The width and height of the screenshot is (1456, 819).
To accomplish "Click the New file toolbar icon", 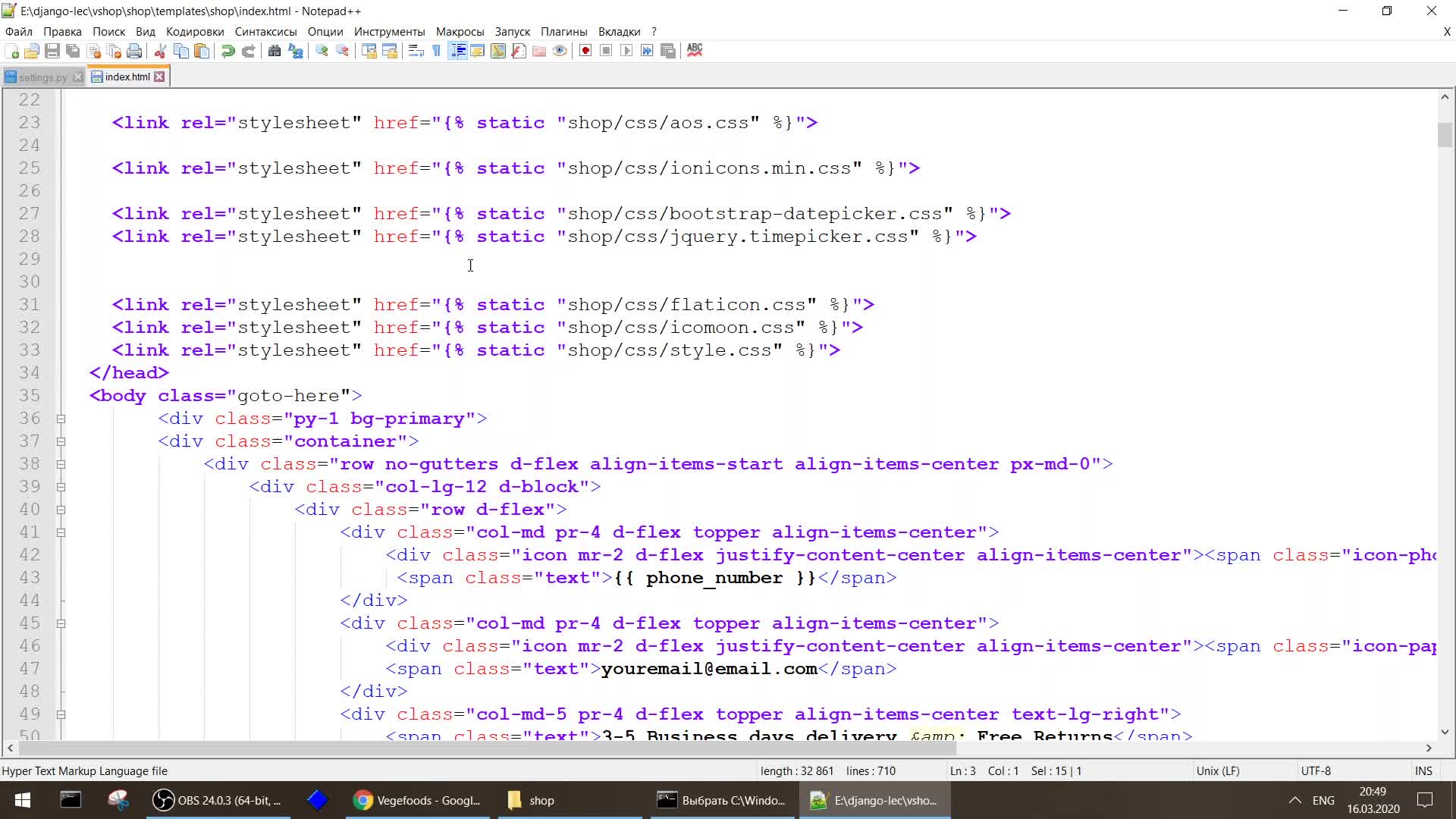I will point(11,51).
